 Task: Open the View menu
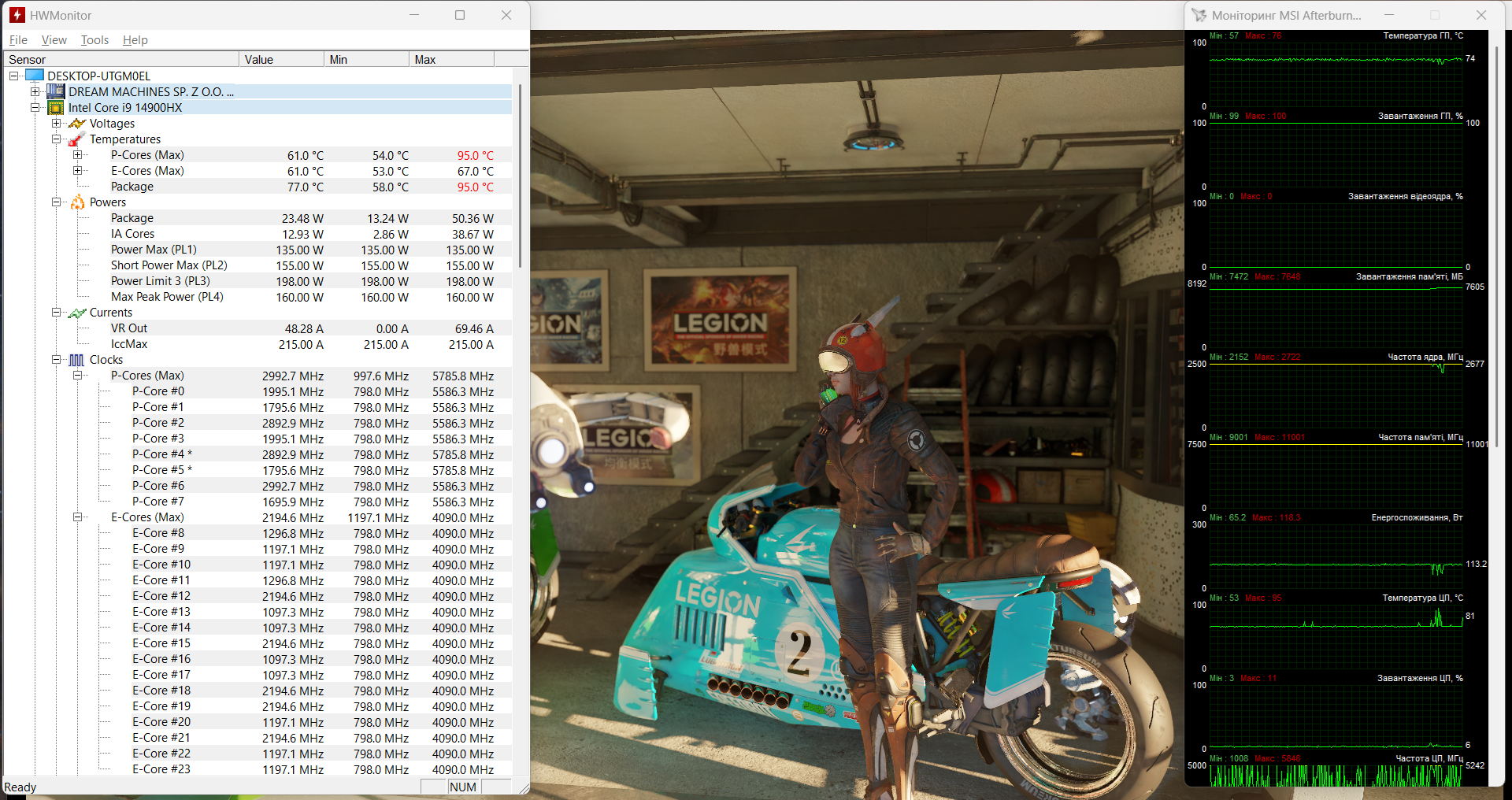point(54,40)
